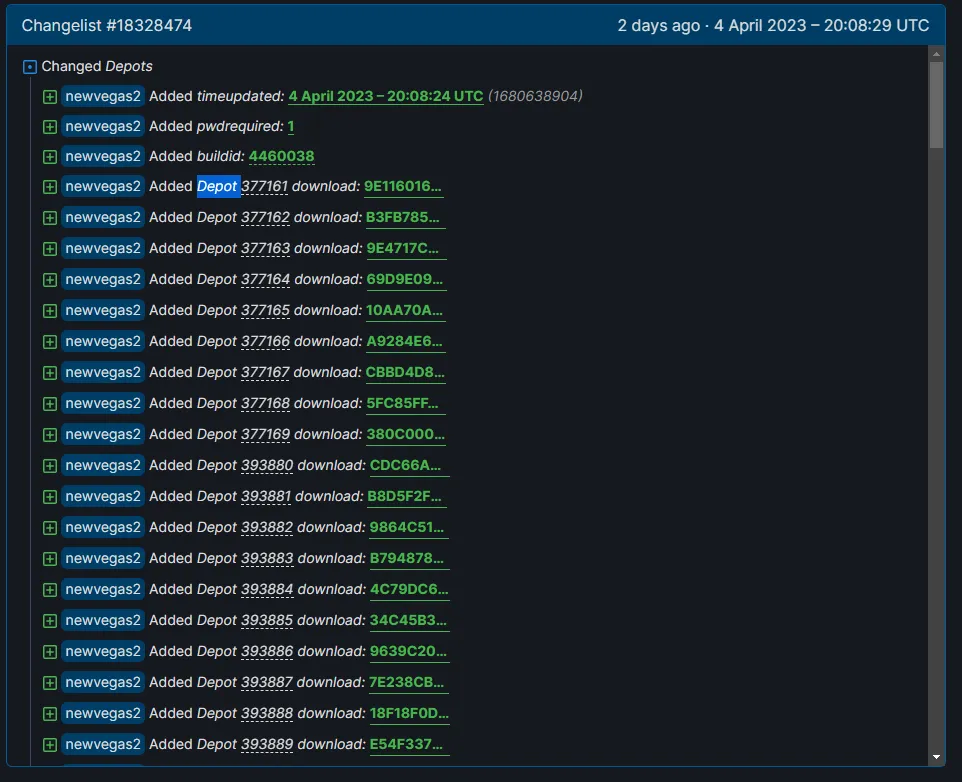Click plus icon for Depot 377162 row
This screenshot has height=782, width=962.
[x=50, y=218]
